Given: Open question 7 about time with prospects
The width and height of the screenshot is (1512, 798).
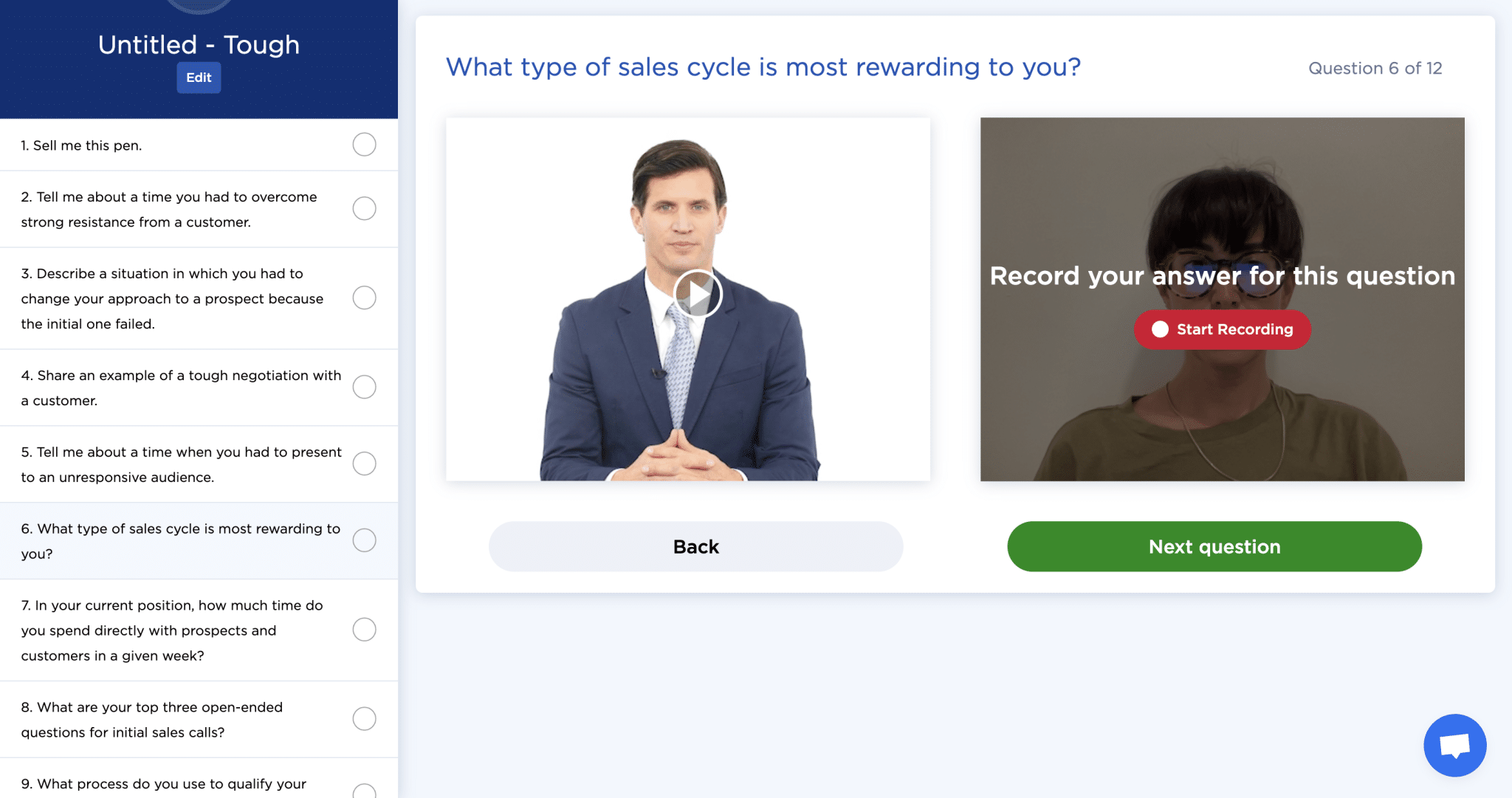Looking at the screenshot, I should tap(172, 630).
